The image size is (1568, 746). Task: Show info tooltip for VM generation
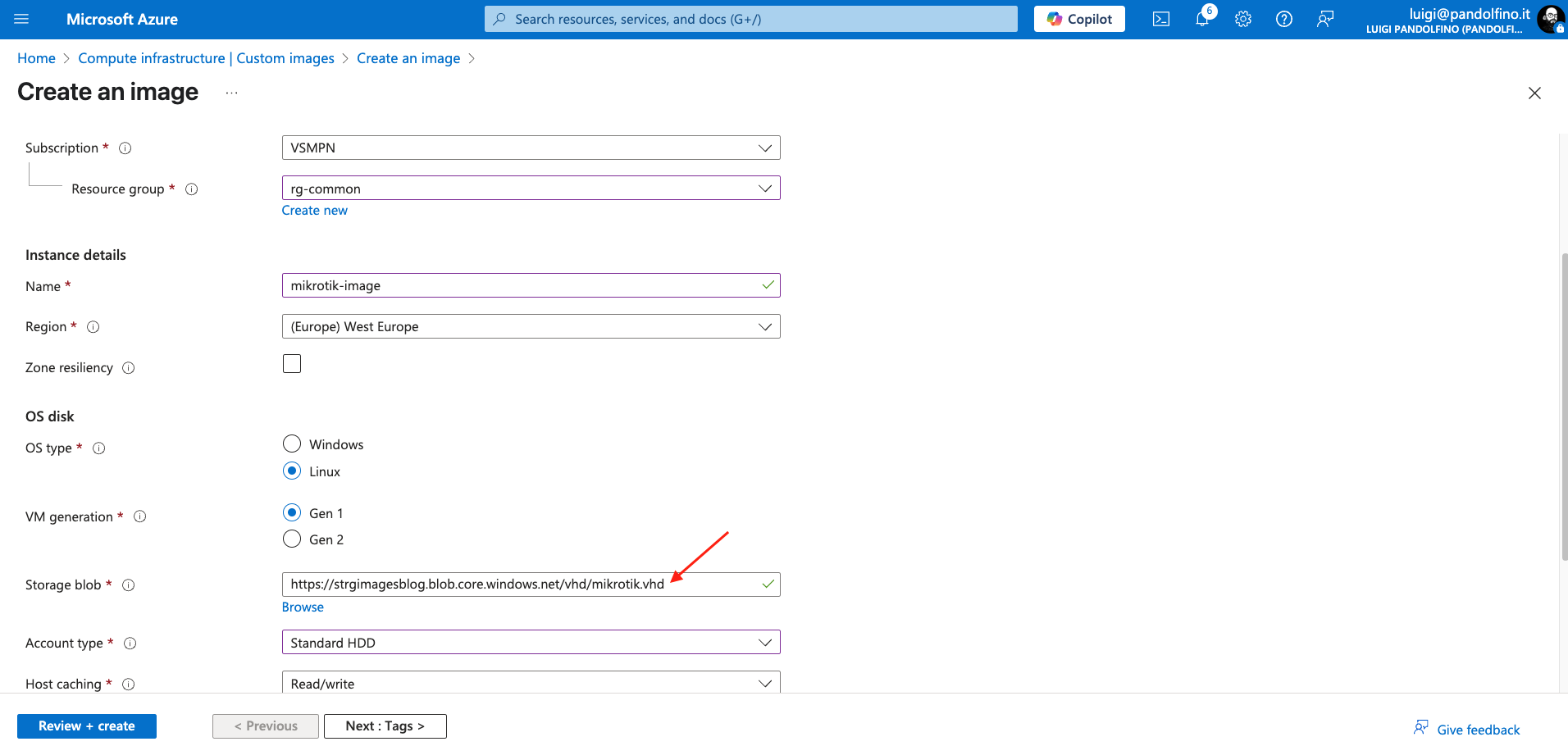click(x=140, y=516)
